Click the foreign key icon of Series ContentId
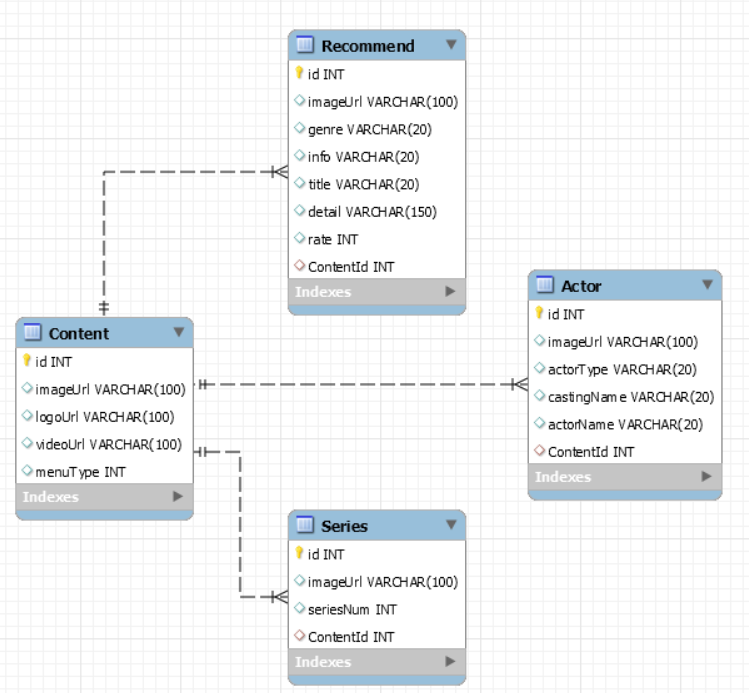The height and width of the screenshot is (693, 749). coord(300,635)
